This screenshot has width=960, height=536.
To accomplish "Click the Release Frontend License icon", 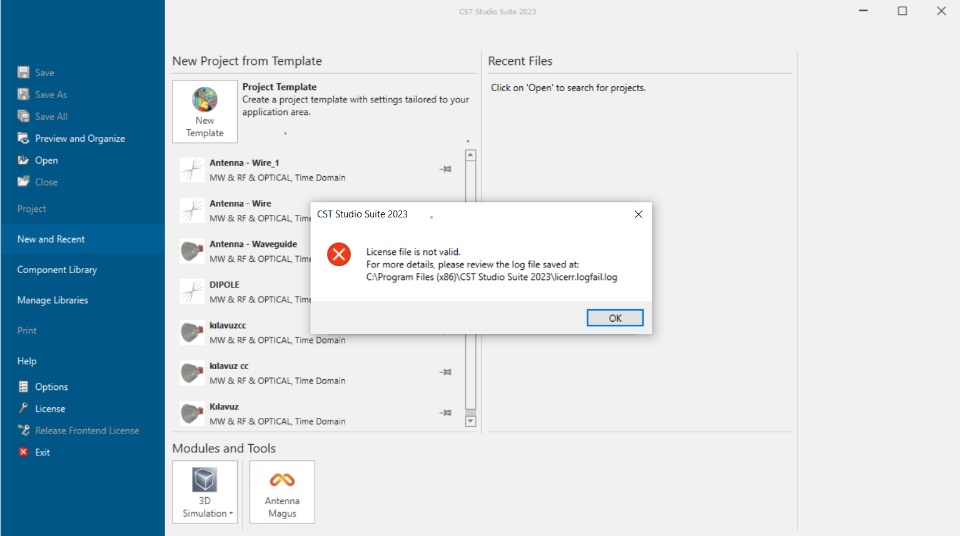I will [23, 430].
